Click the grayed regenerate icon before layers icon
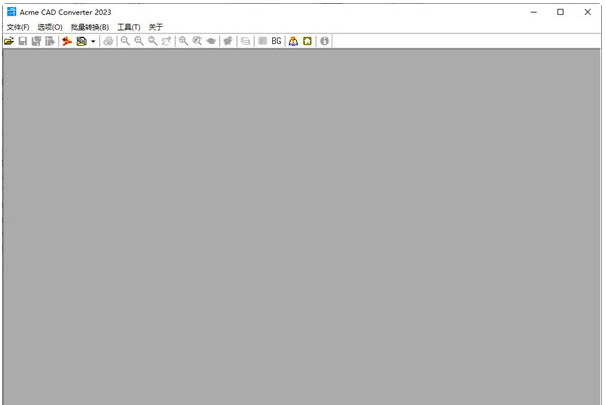This screenshot has height=405, width=606. pyautogui.click(x=228, y=41)
